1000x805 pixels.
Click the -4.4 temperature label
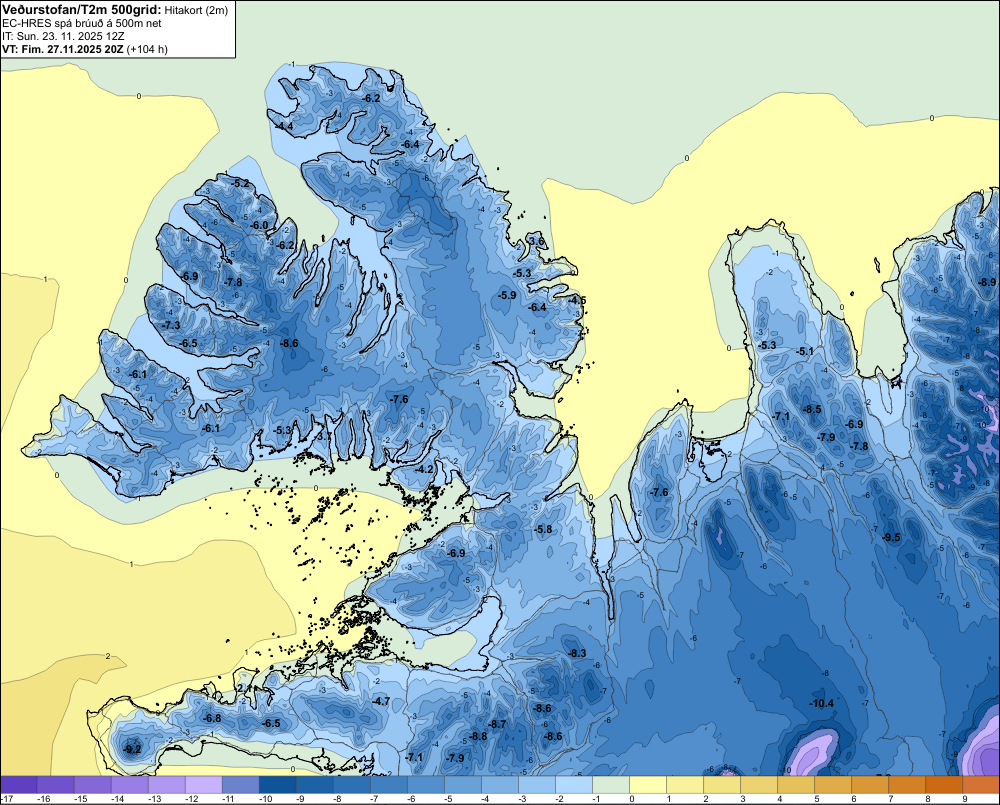(x=284, y=126)
